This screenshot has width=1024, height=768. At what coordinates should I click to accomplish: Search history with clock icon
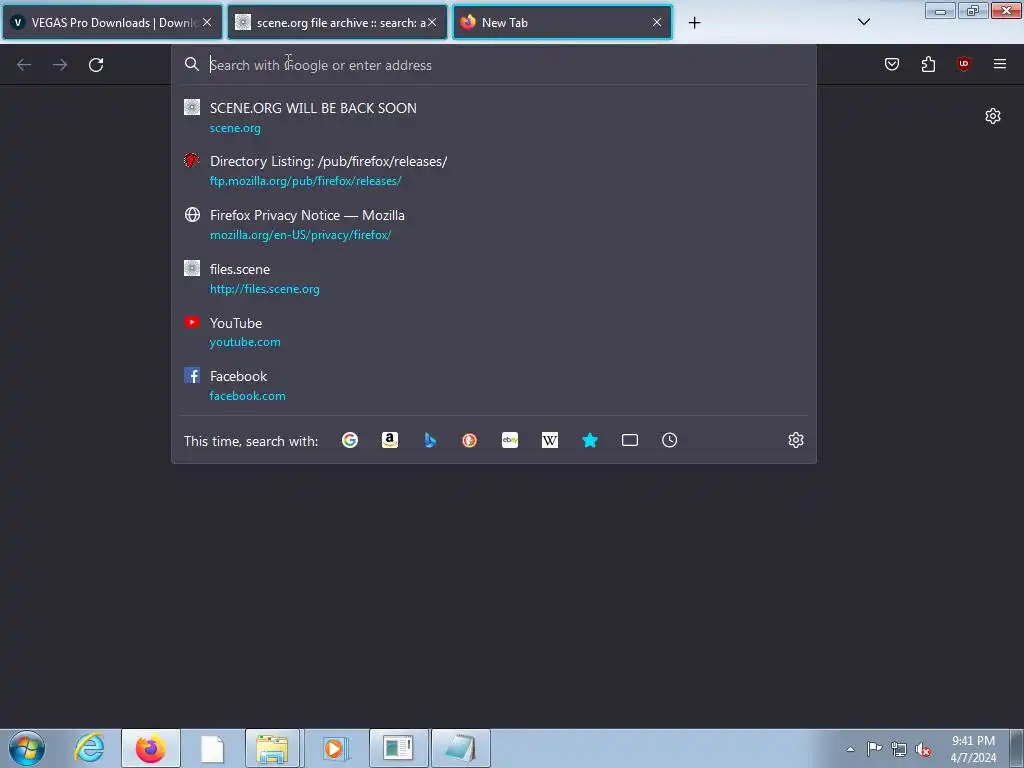(x=669, y=440)
